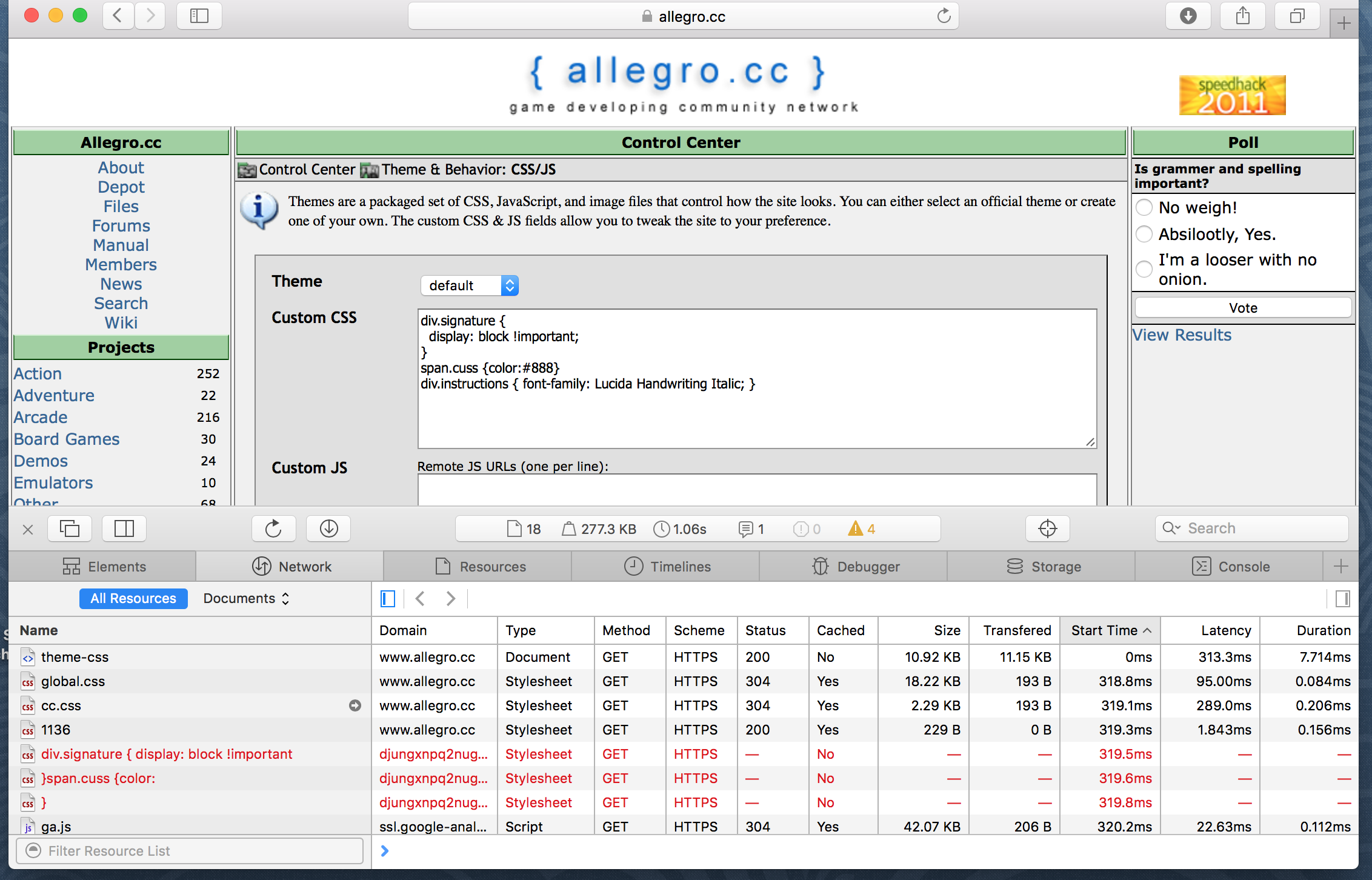Click the go-to arrow beside cc.css
Image resolution: width=1372 pixels, height=880 pixels.
355,705
